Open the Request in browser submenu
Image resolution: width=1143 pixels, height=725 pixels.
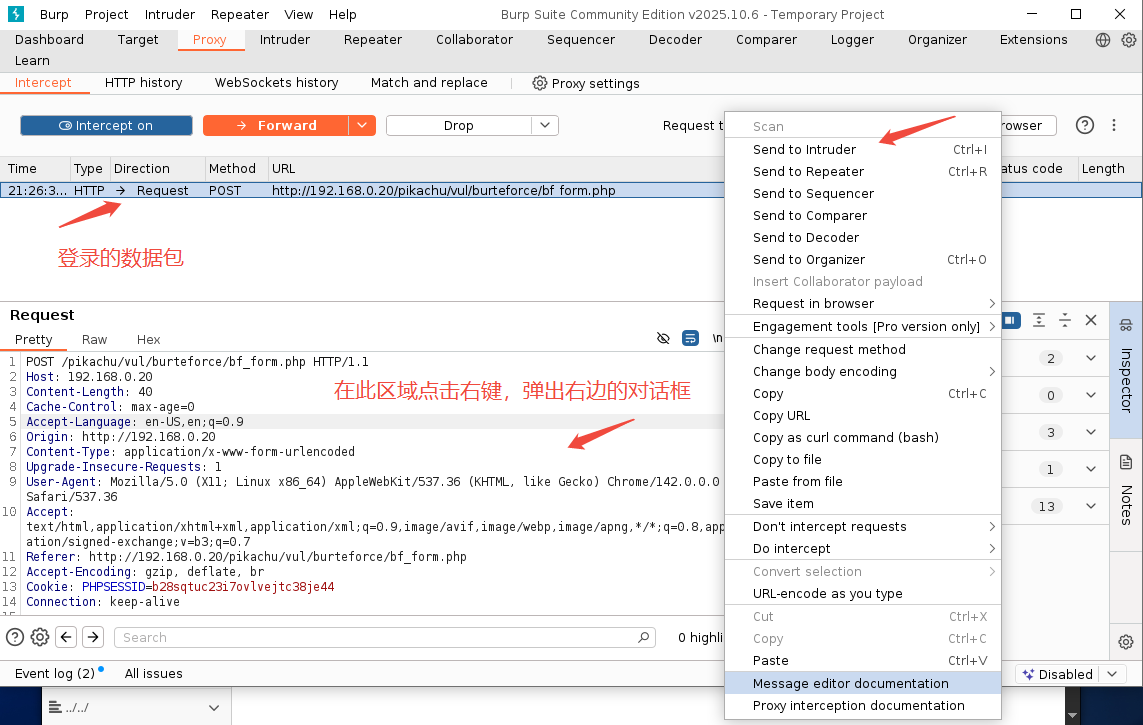pyautogui.click(x=863, y=304)
